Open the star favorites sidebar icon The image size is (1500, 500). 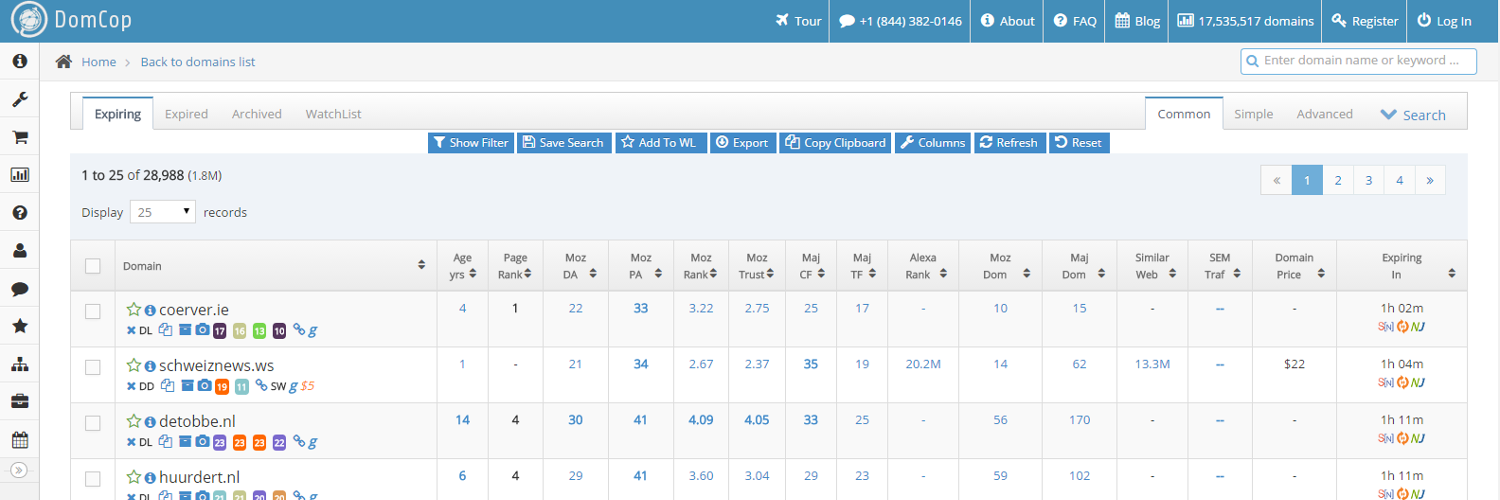[x=19, y=326]
